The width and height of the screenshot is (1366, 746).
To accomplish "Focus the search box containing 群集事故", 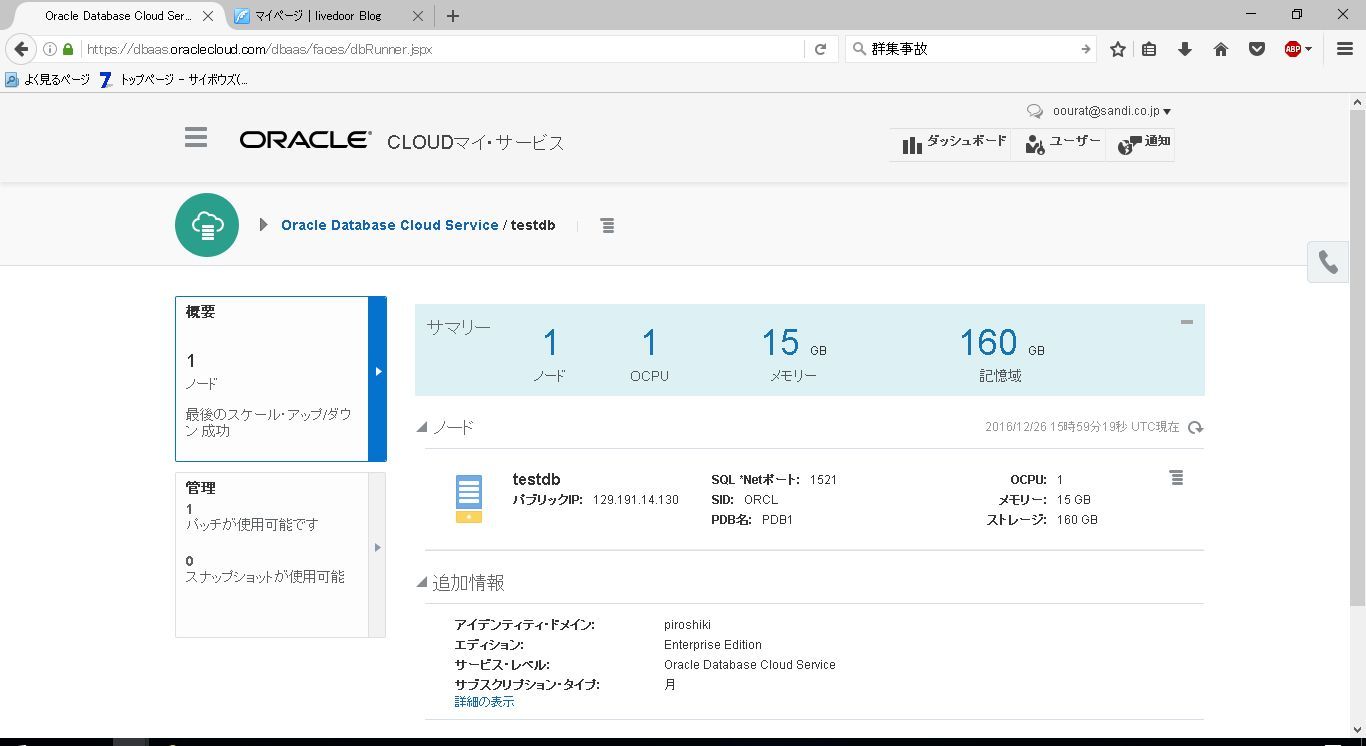I will (972, 49).
